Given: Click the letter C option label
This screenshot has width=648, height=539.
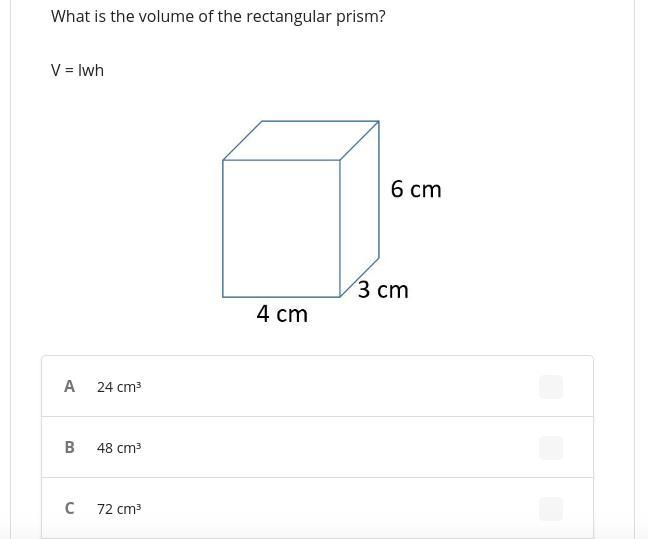Looking at the screenshot, I should click(x=69, y=509).
